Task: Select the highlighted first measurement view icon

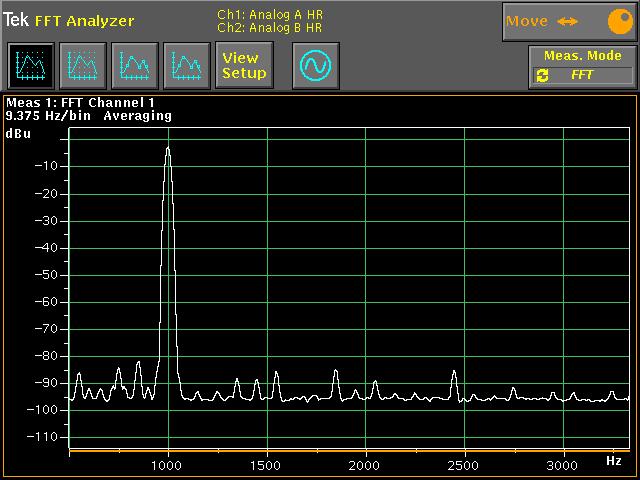Action: [x=31, y=66]
